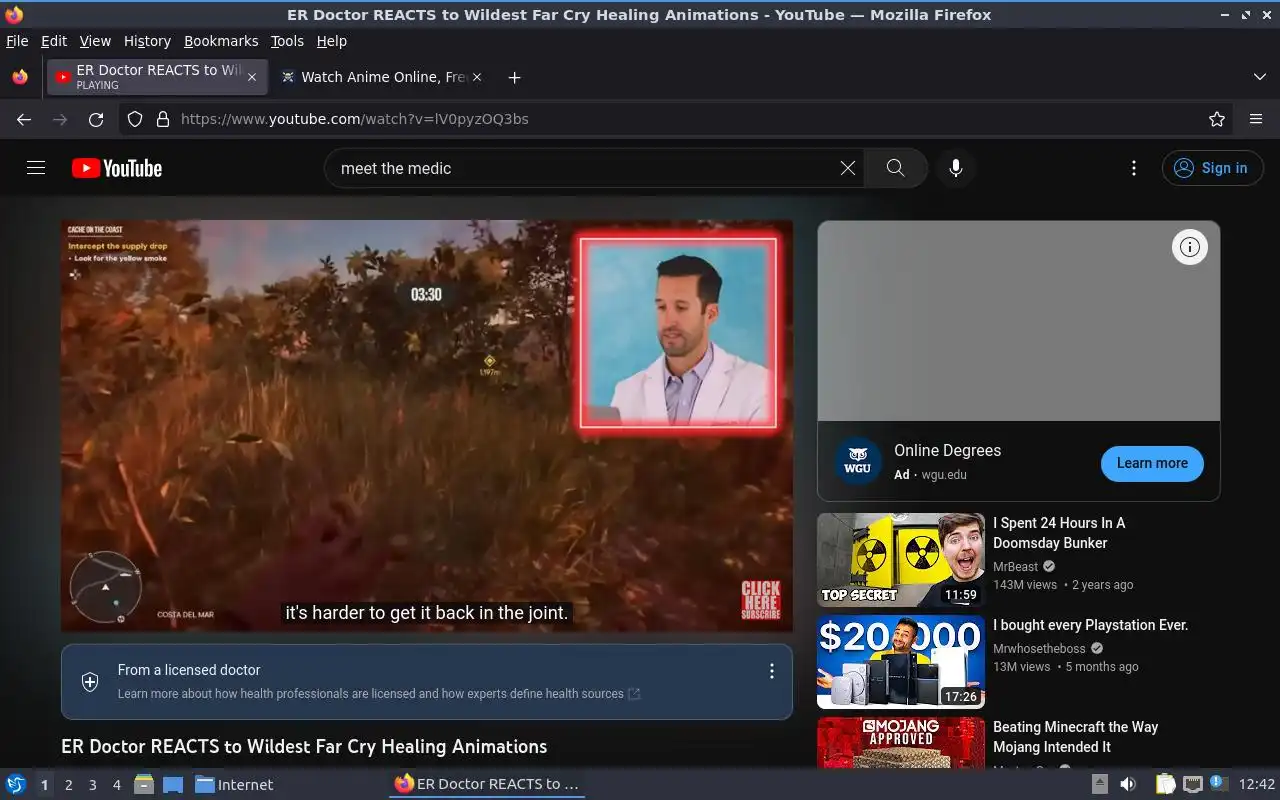Switch to workspace 3
Screen dimensions: 1280x800
tap(93, 785)
